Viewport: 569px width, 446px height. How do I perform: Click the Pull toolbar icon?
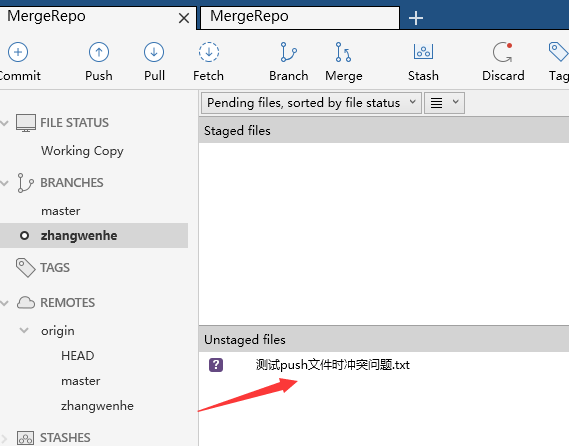pos(154,52)
